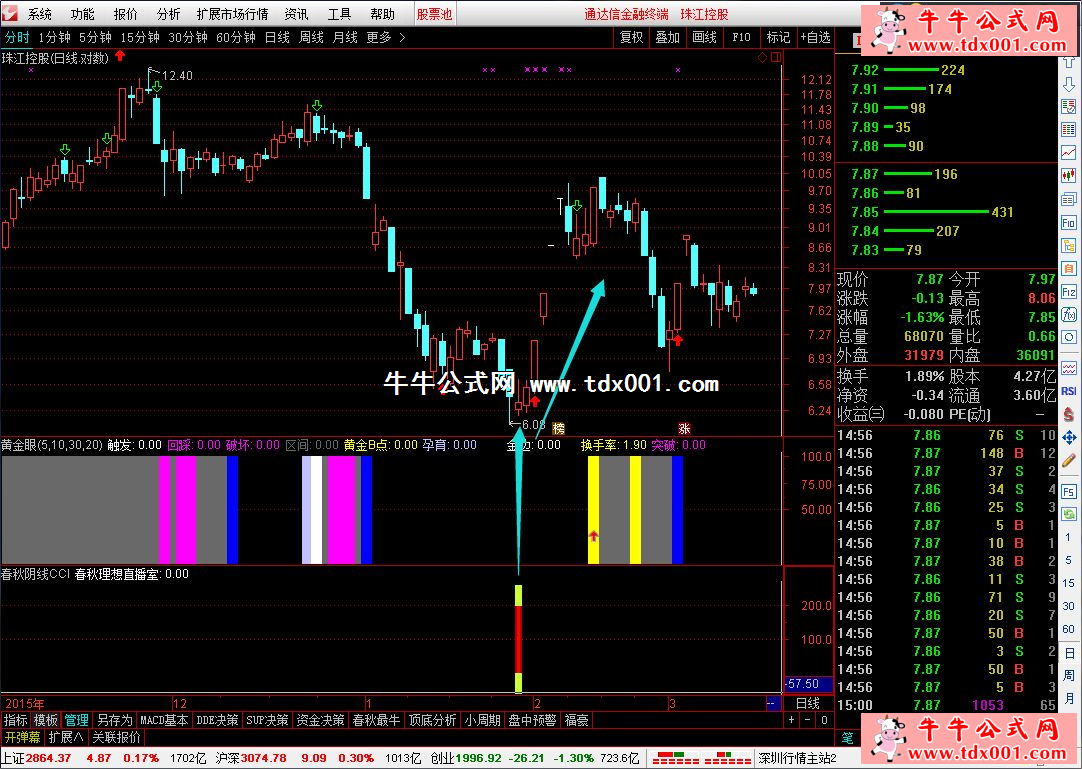Switch to 1-minute period in sidebar
This screenshot has height=769, width=1082.
pyautogui.click(x=1068, y=537)
